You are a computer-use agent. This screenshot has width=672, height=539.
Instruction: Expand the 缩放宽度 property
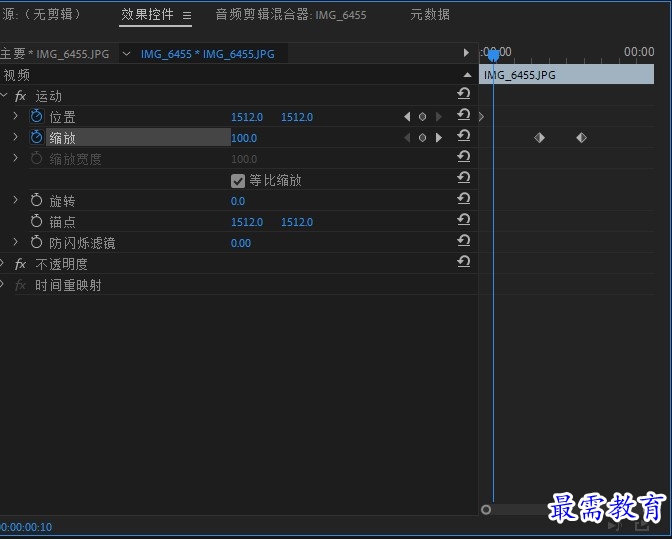tap(16, 158)
